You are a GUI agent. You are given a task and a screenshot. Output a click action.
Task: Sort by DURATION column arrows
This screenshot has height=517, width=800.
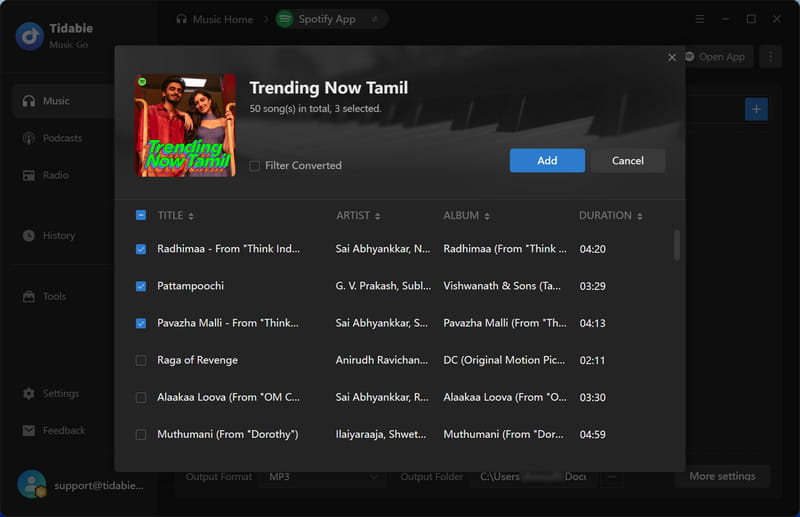pos(639,216)
